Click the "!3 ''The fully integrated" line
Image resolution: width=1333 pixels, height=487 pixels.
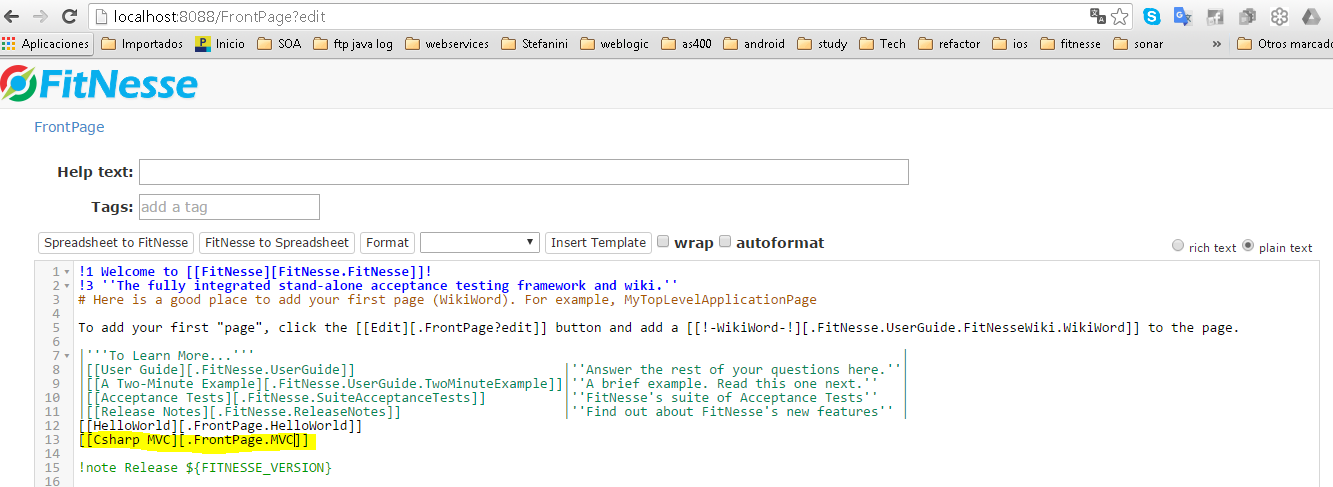378,286
